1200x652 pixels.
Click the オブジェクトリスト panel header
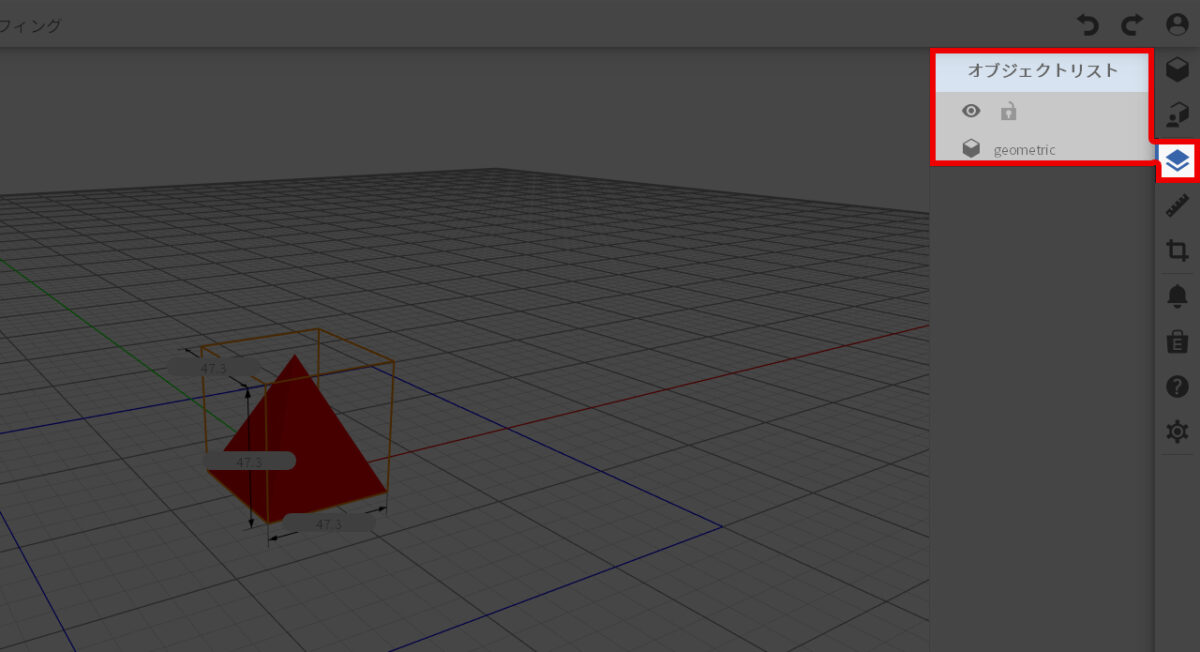click(x=1041, y=71)
